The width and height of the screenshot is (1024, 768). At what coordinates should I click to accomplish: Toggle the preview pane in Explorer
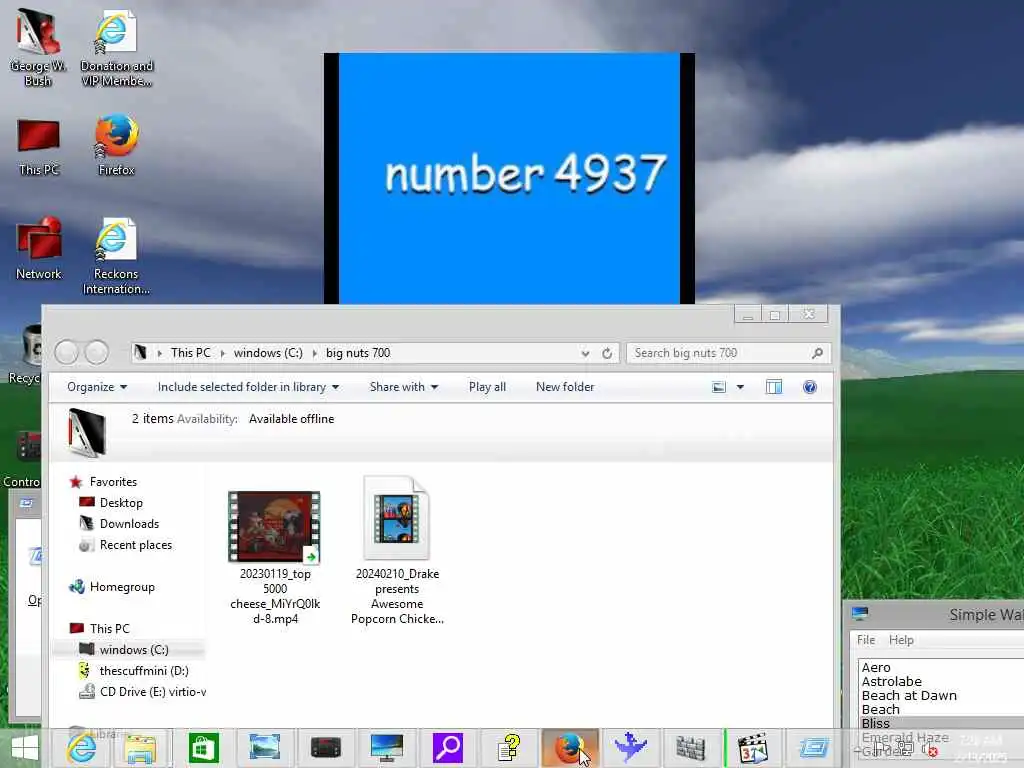tap(774, 387)
